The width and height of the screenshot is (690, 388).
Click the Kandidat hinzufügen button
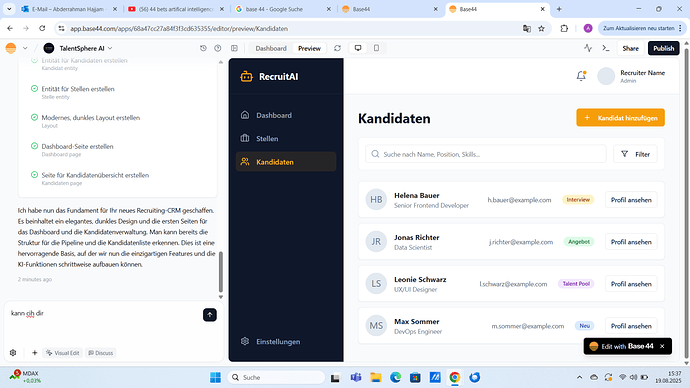coord(620,118)
